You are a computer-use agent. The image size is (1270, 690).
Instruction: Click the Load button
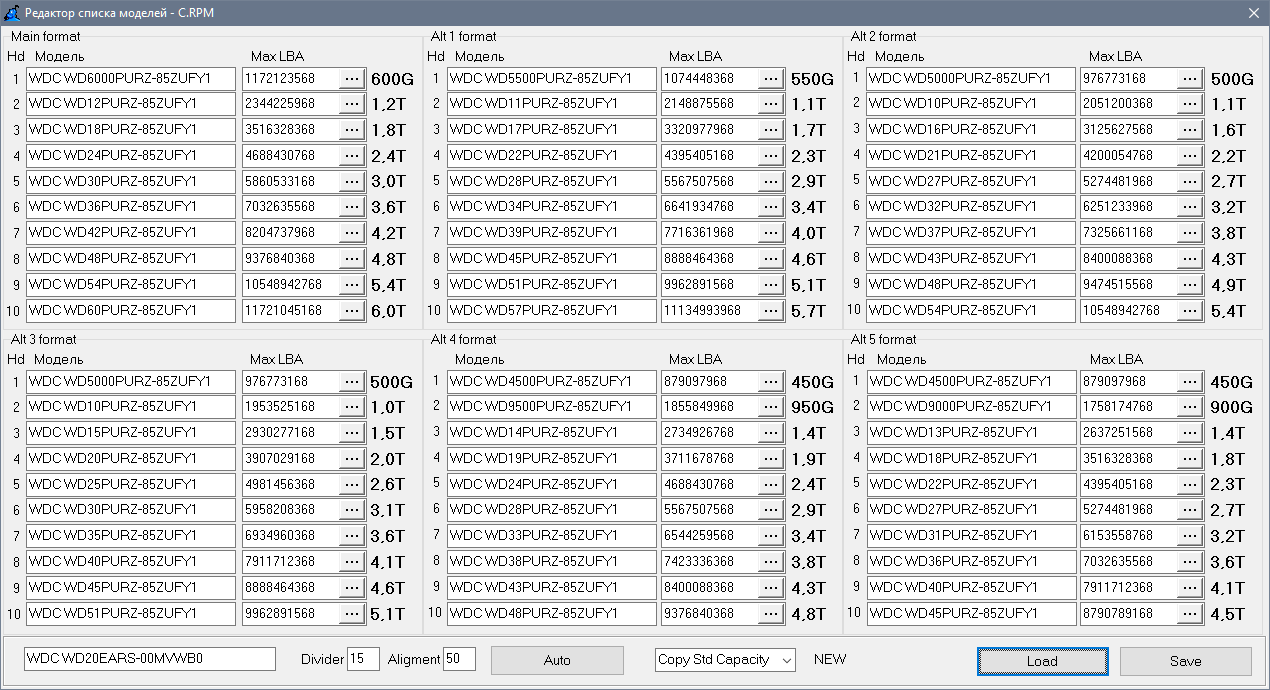(x=1042, y=661)
